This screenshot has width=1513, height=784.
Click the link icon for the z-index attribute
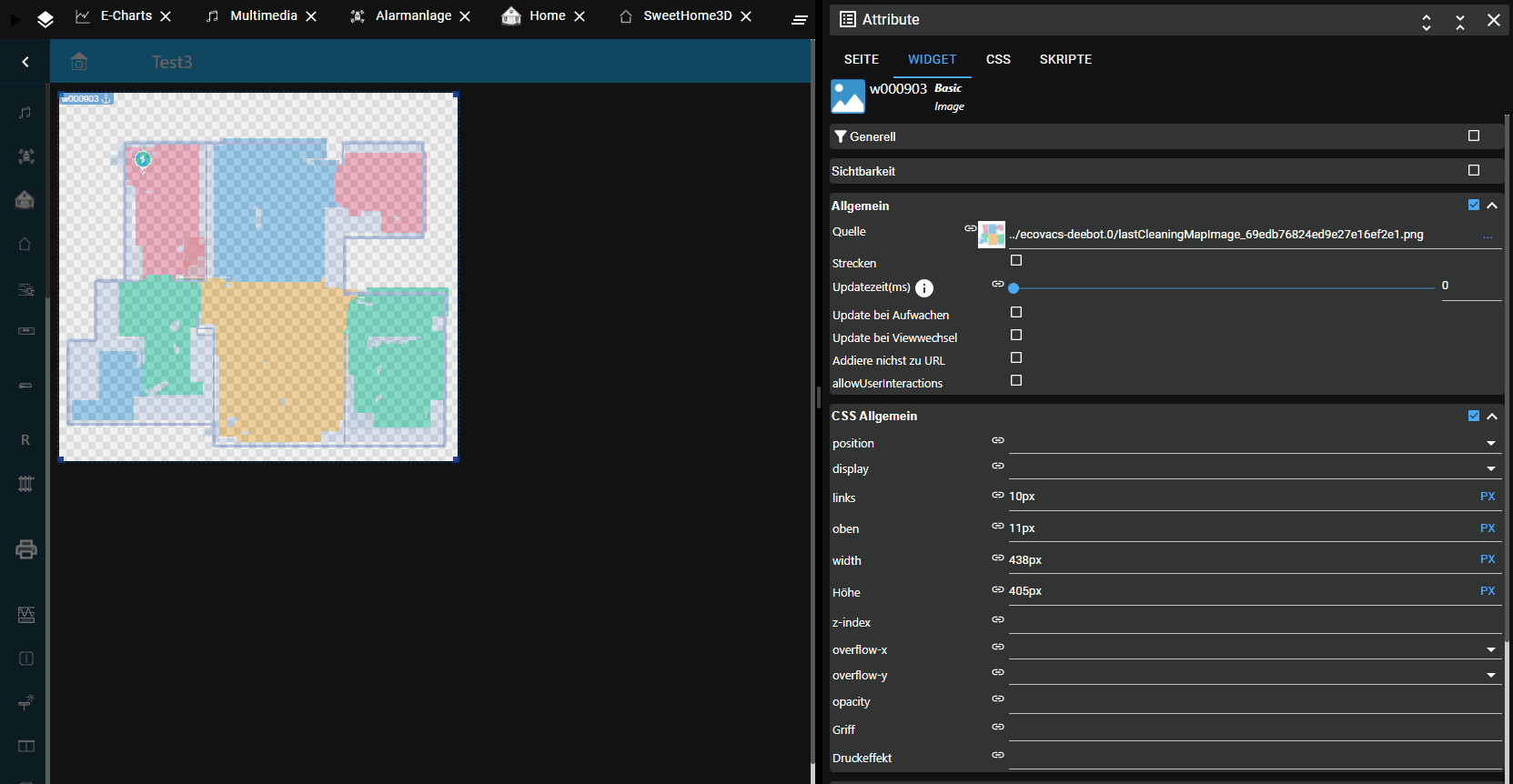(x=998, y=619)
